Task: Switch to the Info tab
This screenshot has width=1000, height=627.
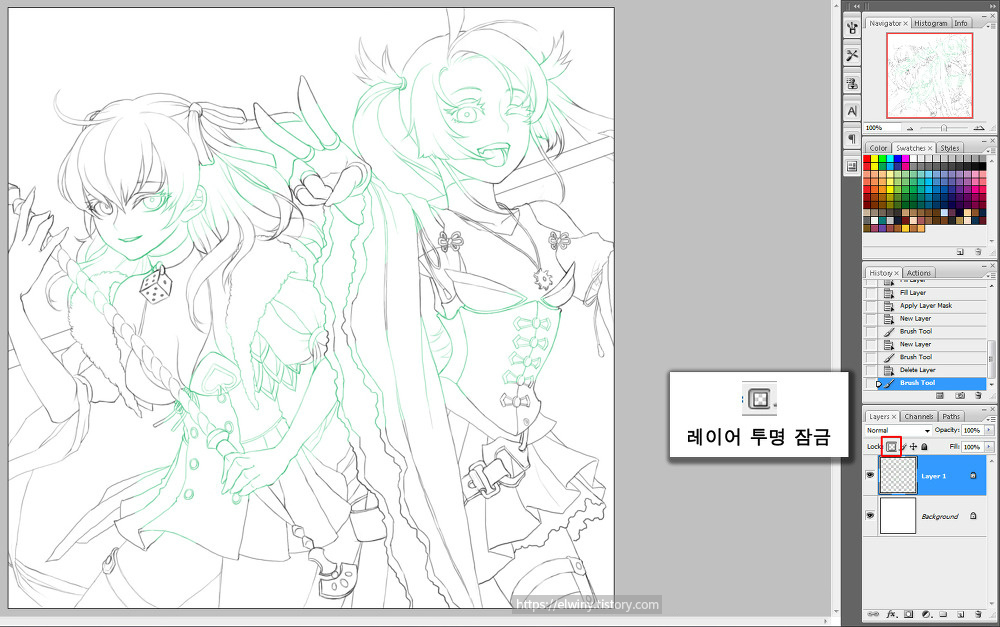Action: click(x=960, y=23)
